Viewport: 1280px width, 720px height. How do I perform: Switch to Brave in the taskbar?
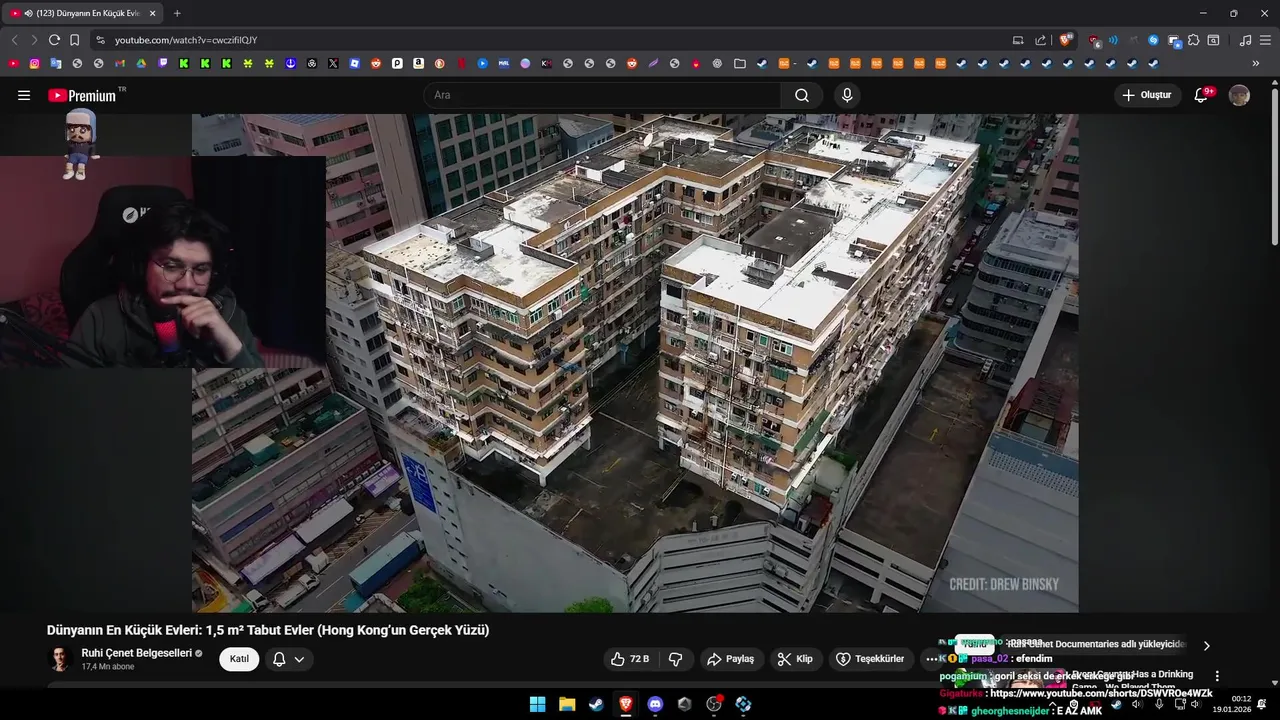pyautogui.click(x=626, y=704)
